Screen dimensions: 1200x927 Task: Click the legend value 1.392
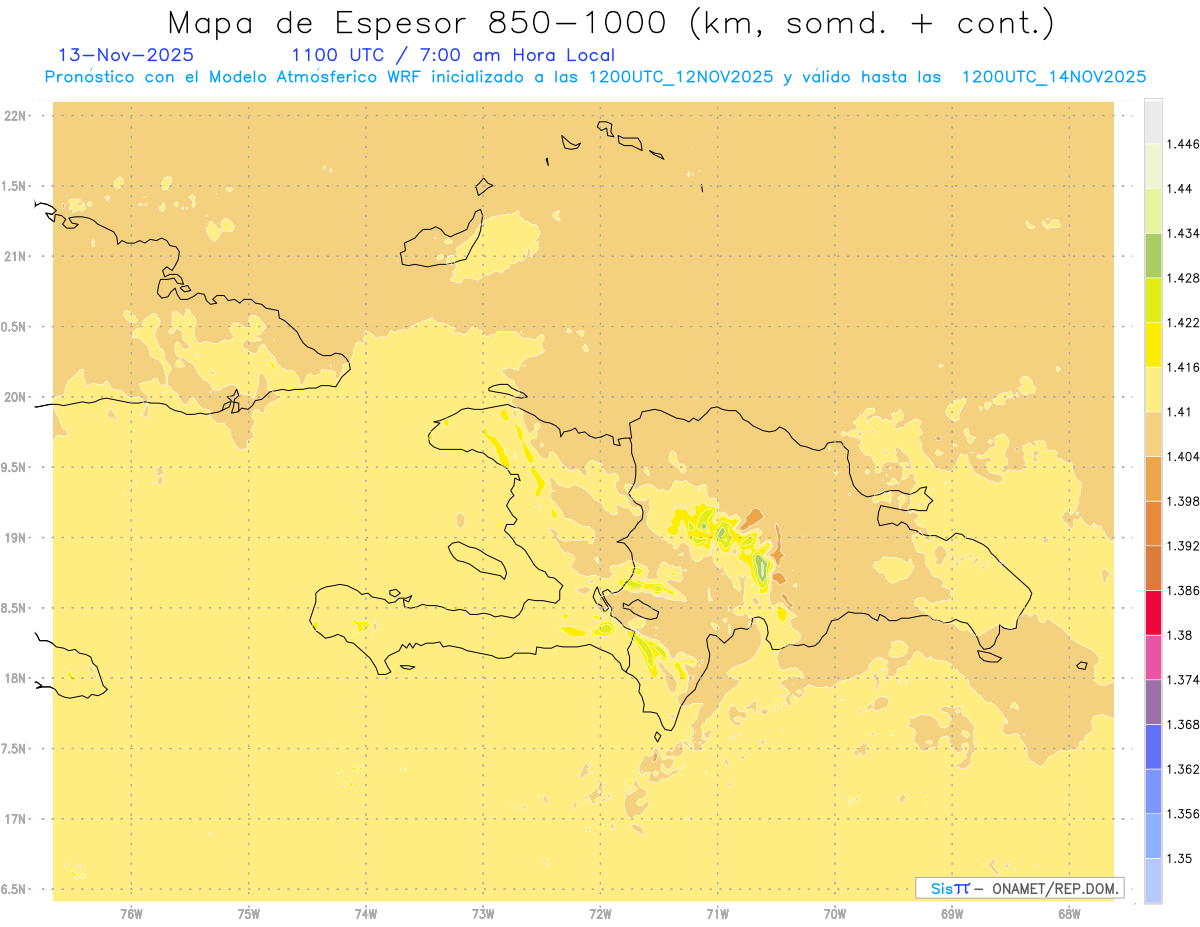(1183, 546)
